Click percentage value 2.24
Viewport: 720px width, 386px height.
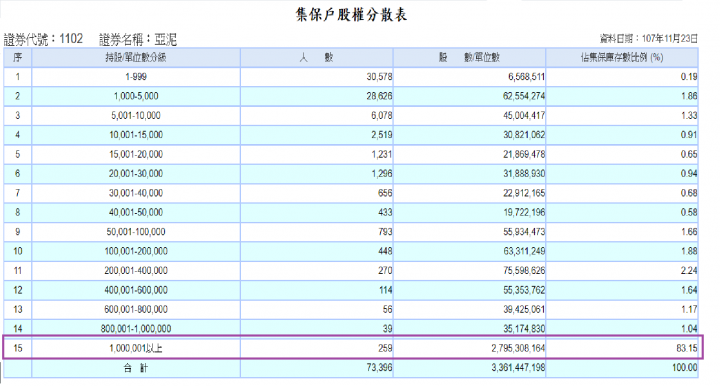pos(689,271)
